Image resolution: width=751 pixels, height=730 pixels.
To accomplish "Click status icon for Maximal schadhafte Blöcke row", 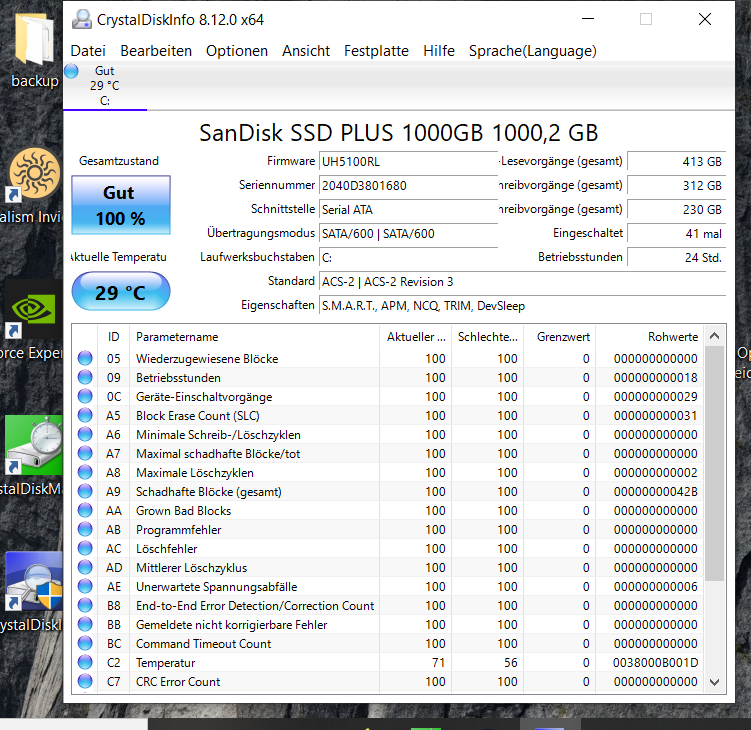I will pos(85,454).
